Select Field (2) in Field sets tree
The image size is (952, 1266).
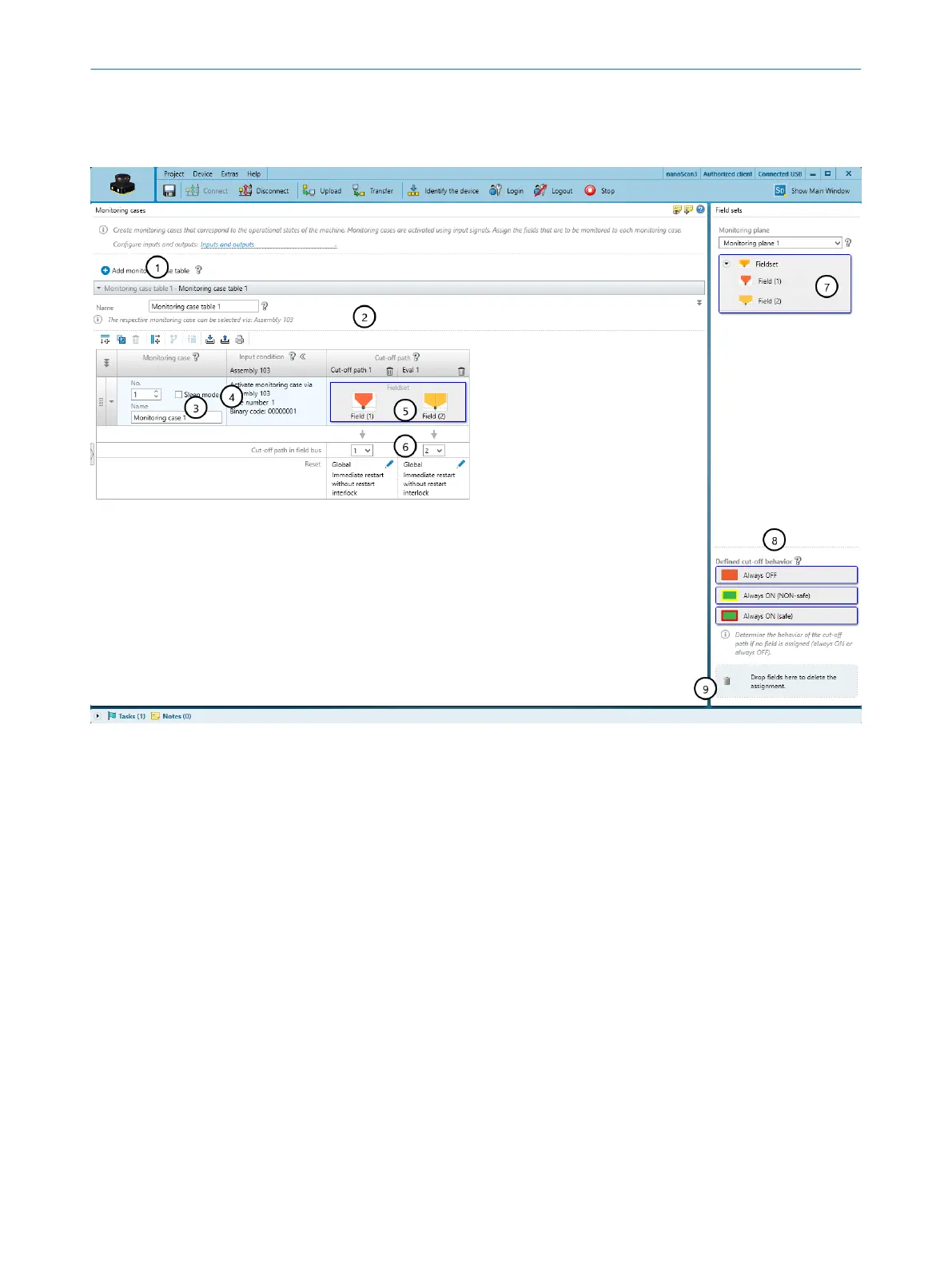click(760, 301)
